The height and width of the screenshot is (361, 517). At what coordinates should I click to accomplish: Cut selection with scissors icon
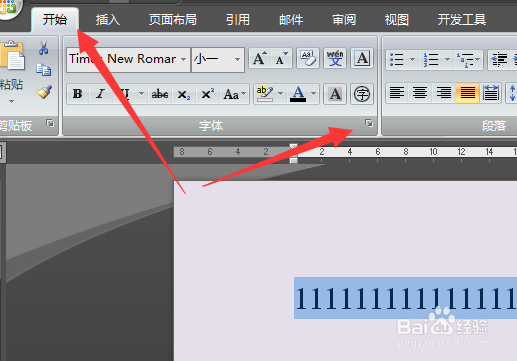tap(43, 48)
